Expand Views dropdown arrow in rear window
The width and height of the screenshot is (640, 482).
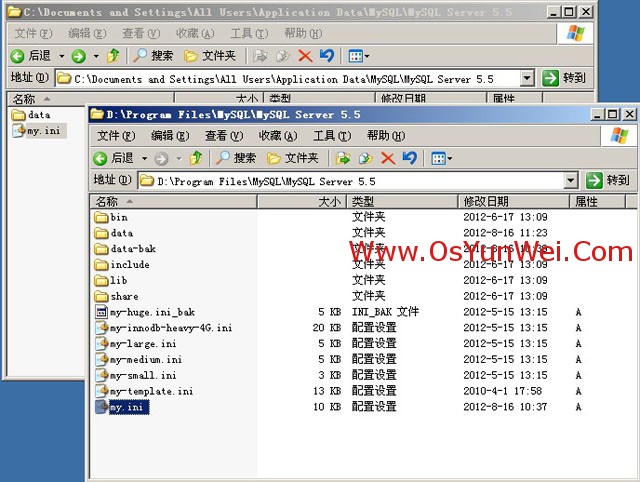coord(367,56)
